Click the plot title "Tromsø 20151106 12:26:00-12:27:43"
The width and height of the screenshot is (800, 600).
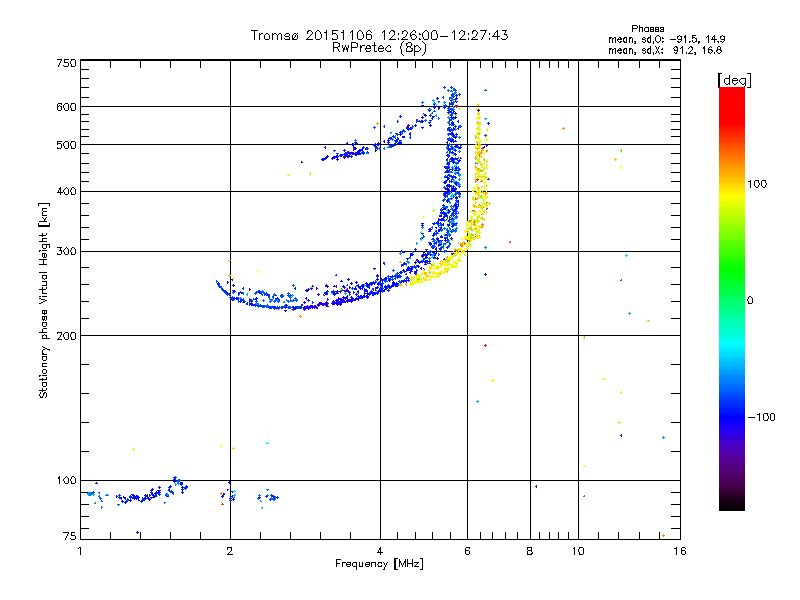coord(379,35)
